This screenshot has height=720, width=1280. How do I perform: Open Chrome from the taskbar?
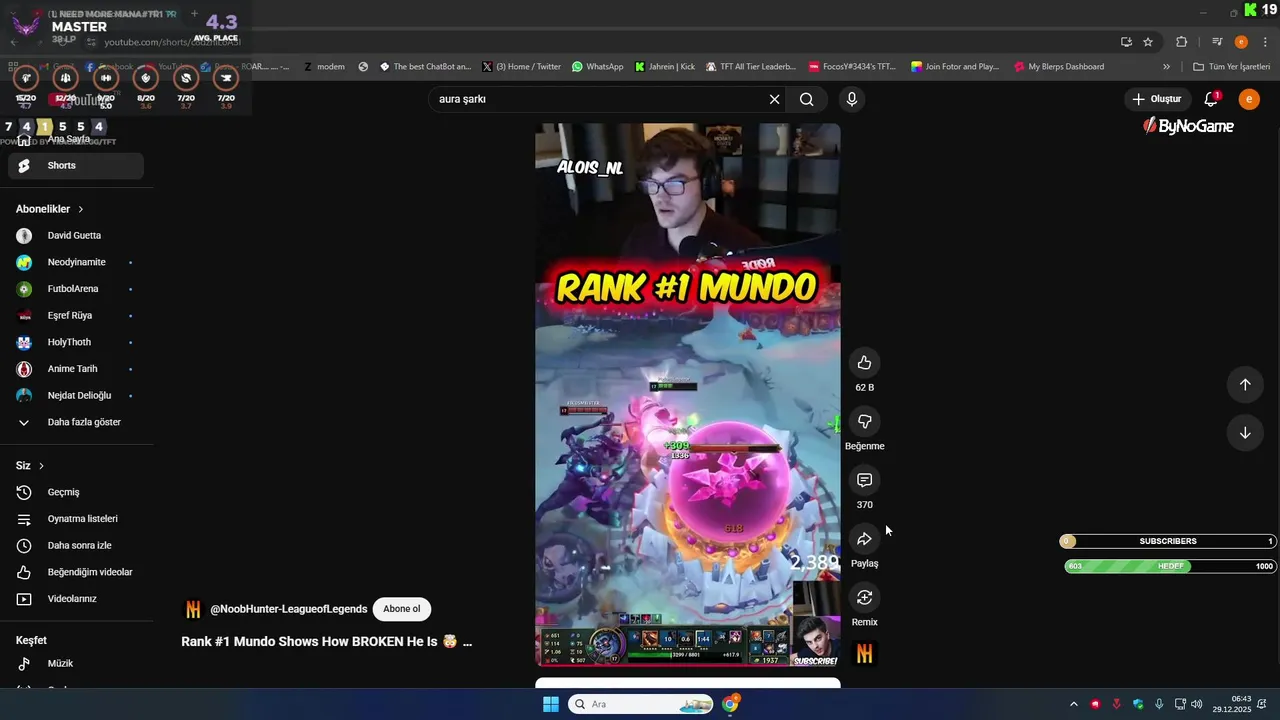click(x=731, y=704)
